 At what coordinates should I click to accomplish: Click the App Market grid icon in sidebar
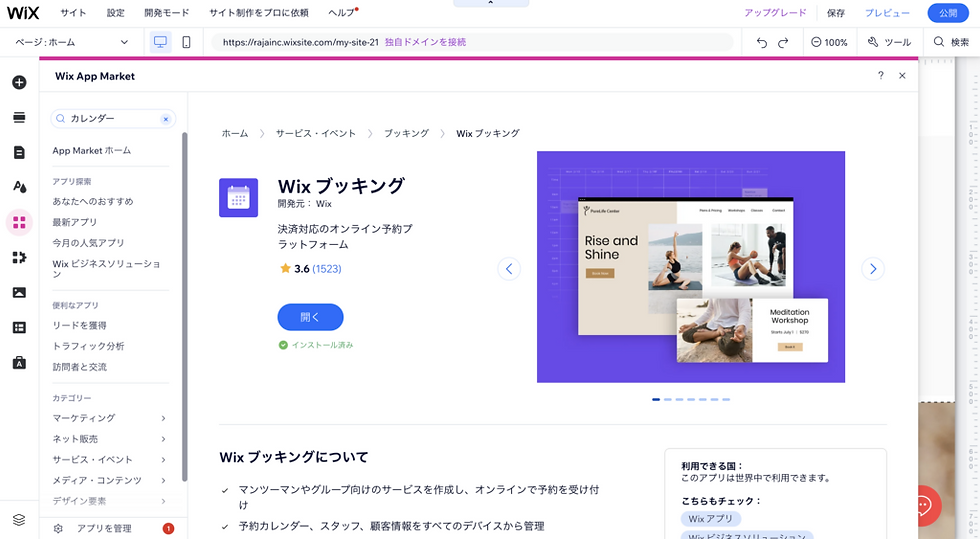click(x=19, y=223)
